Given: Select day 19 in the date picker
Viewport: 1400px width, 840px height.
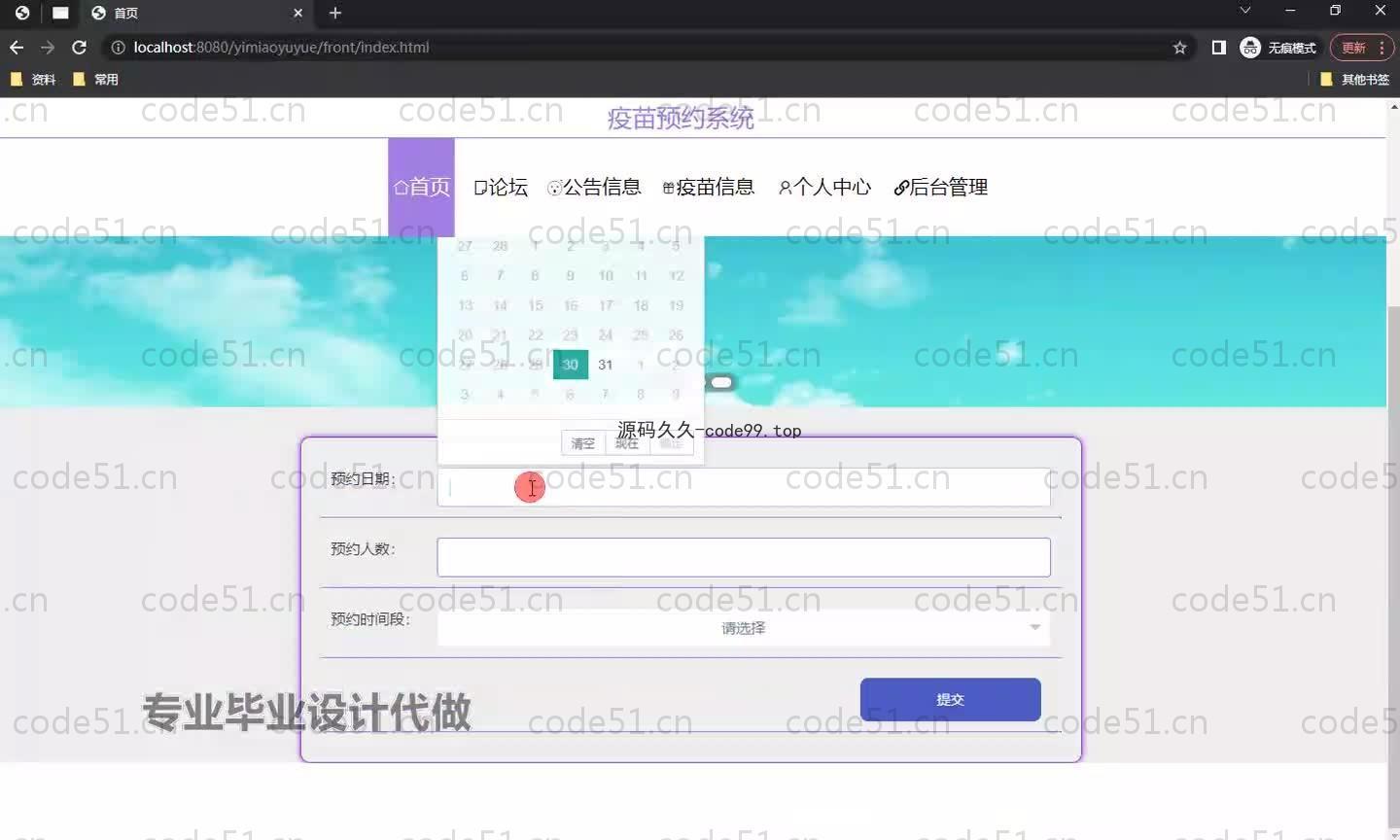Looking at the screenshot, I should click(676, 305).
